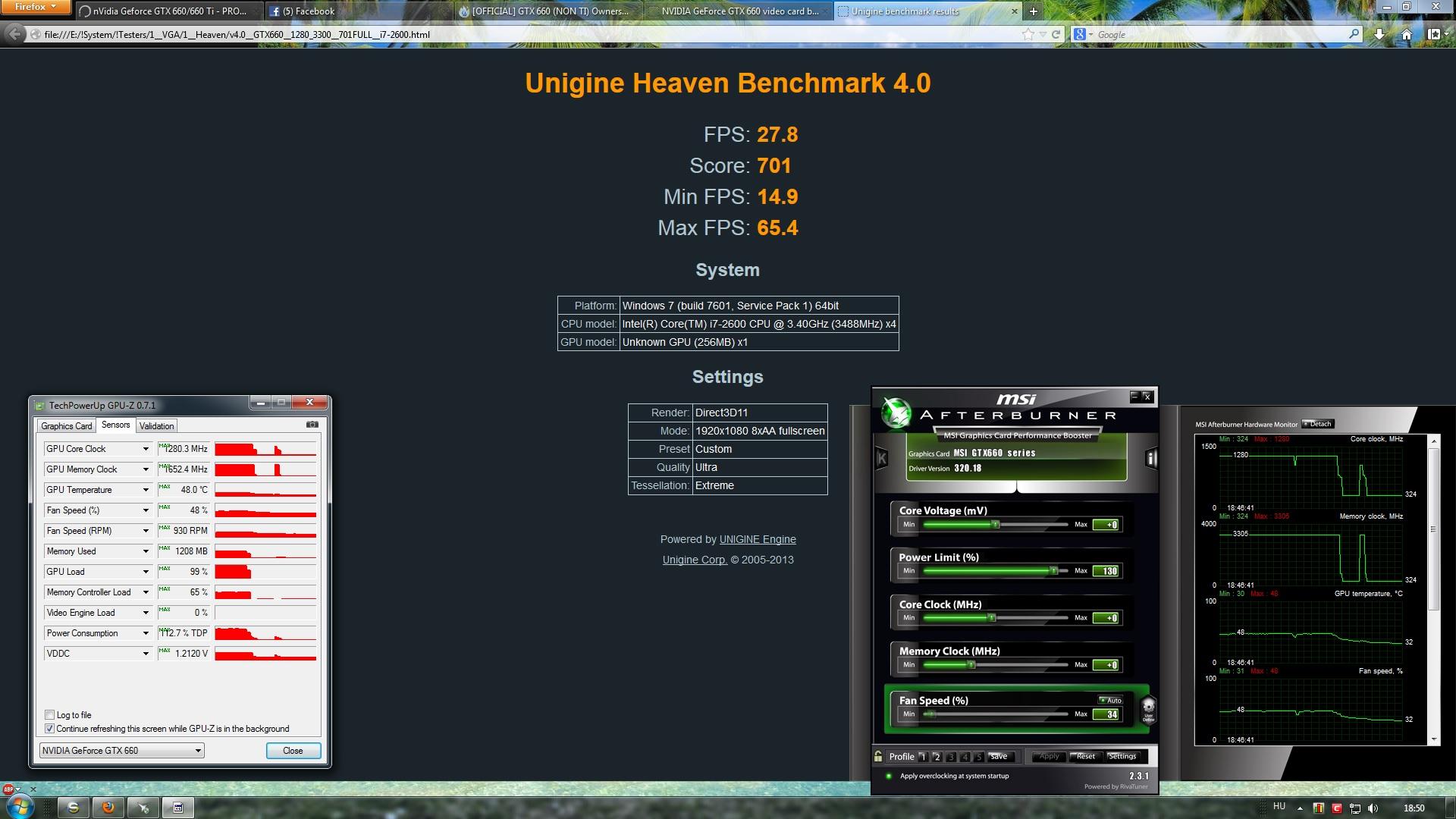This screenshot has width=1456, height=819.
Task: Click the red C tray icon
Action: click(x=1336, y=808)
